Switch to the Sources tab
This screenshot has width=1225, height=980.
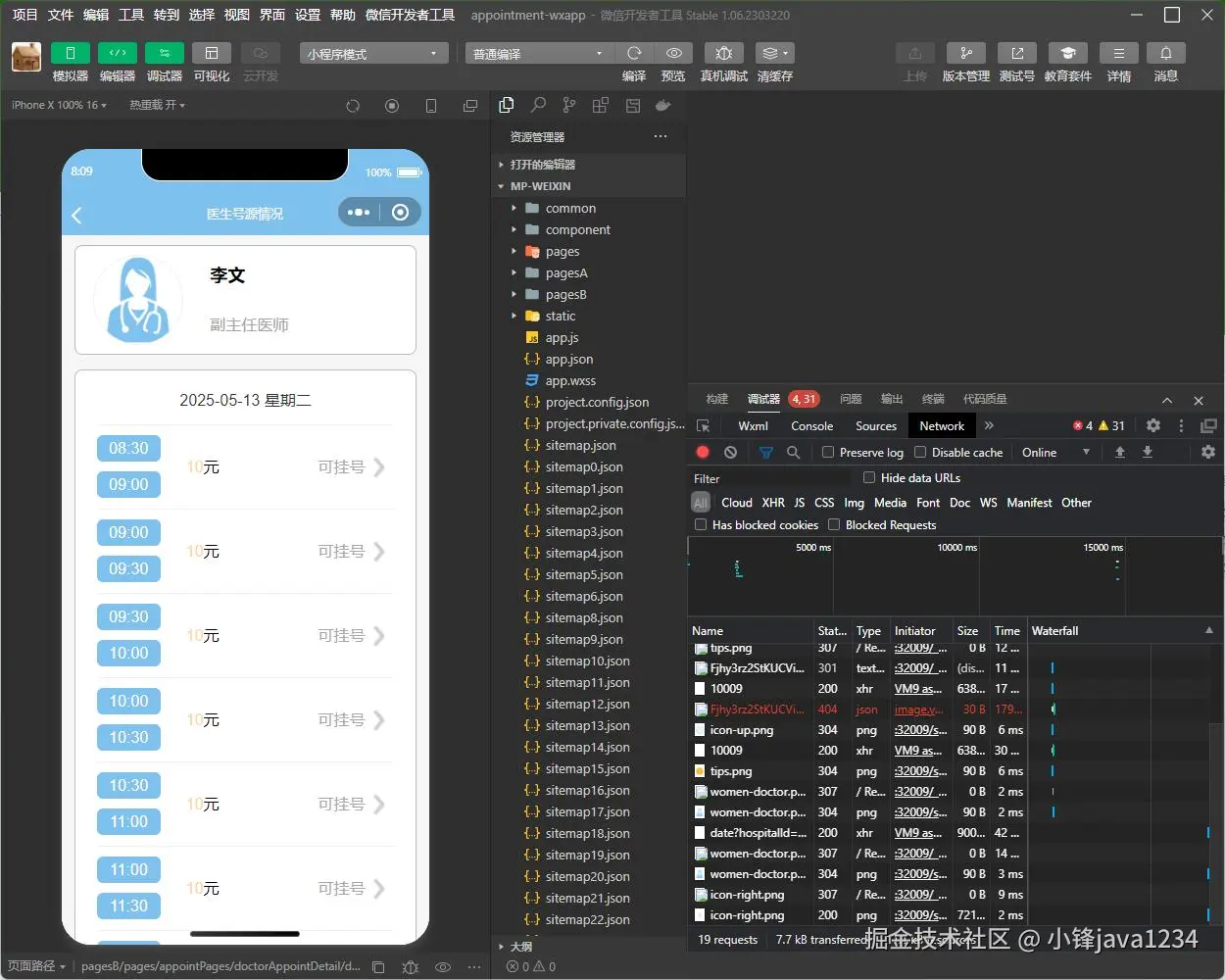(876, 425)
